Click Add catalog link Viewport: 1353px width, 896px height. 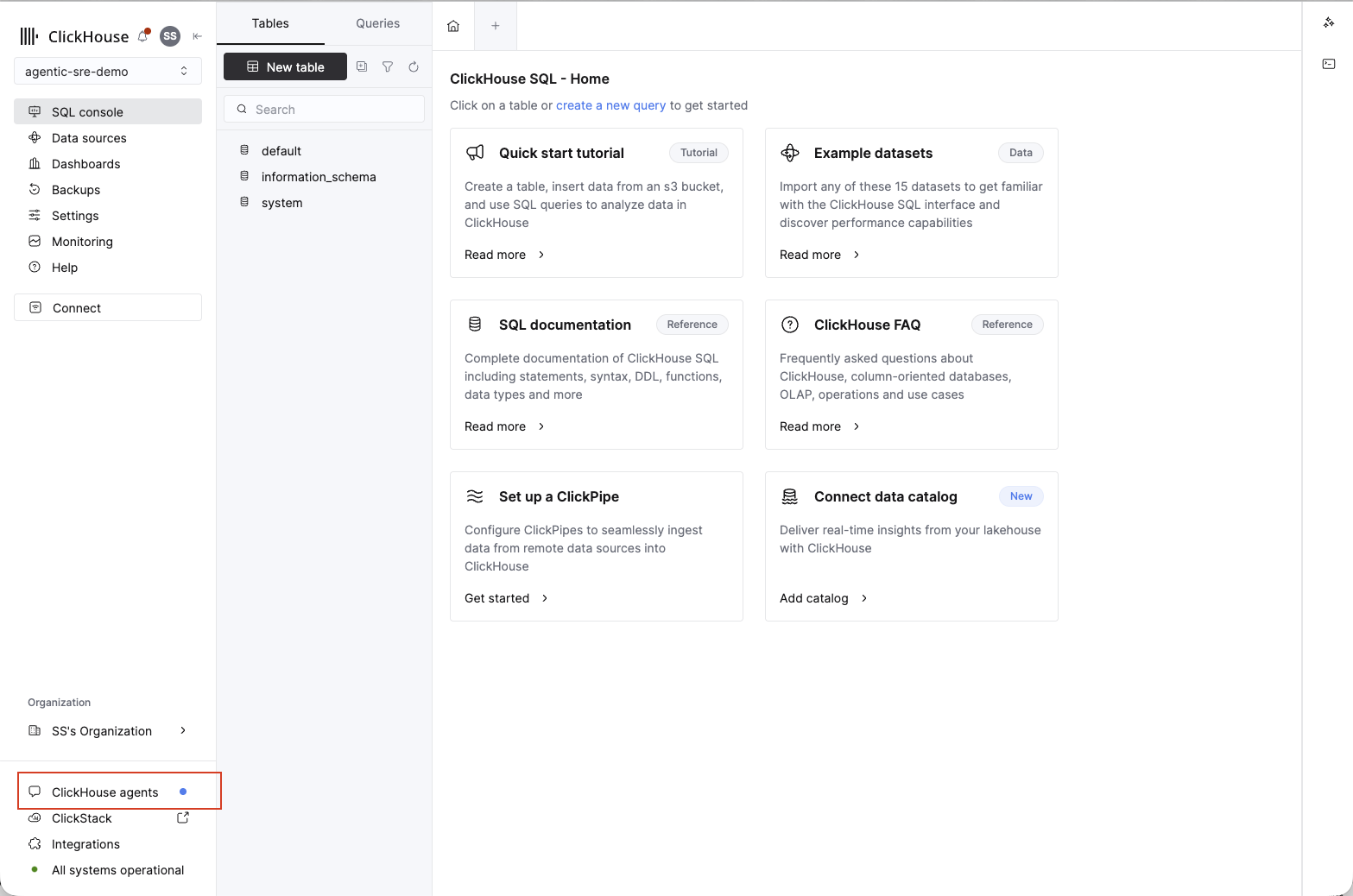[x=824, y=598]
